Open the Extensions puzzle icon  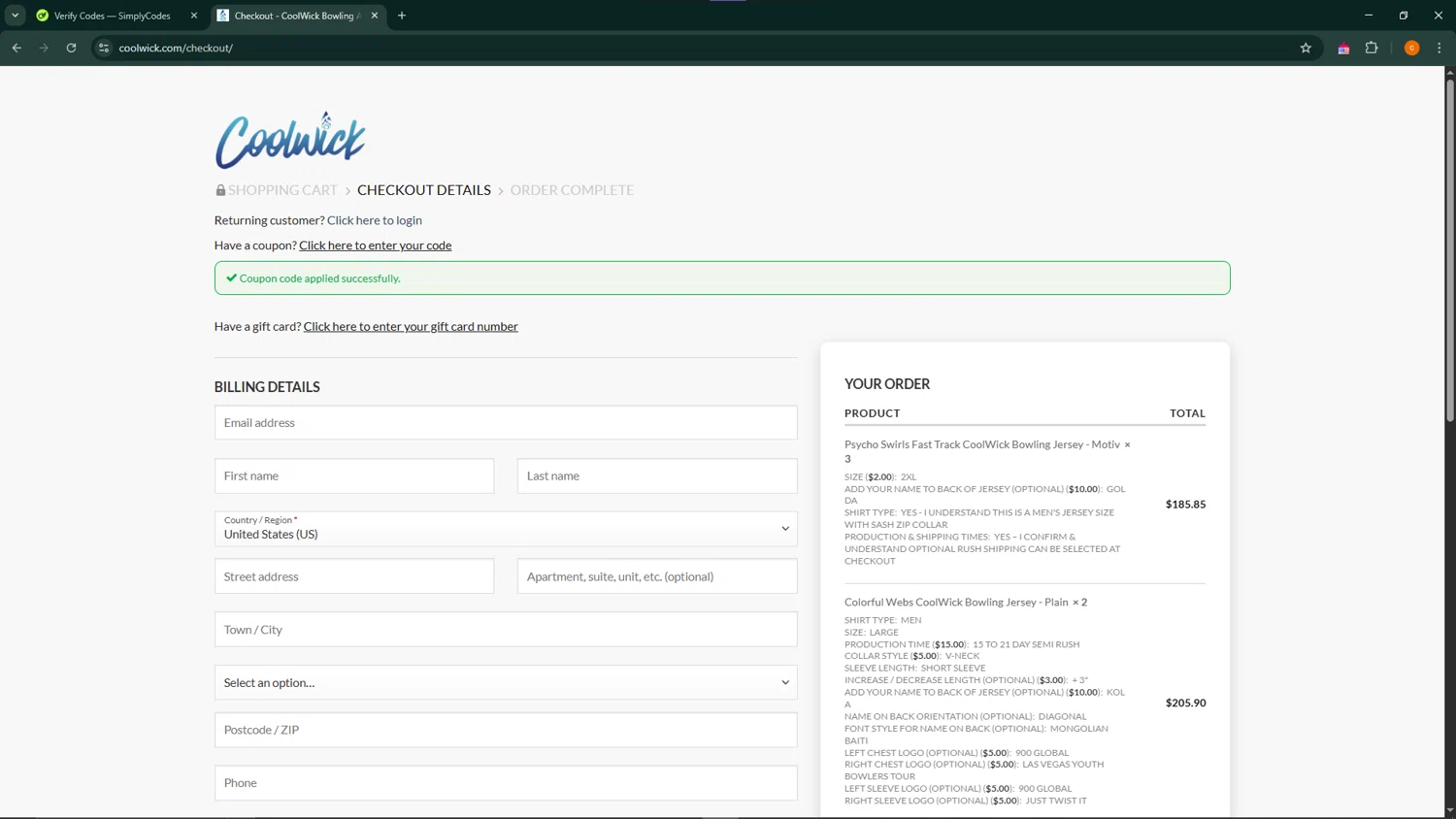[x=1372, y=48]
